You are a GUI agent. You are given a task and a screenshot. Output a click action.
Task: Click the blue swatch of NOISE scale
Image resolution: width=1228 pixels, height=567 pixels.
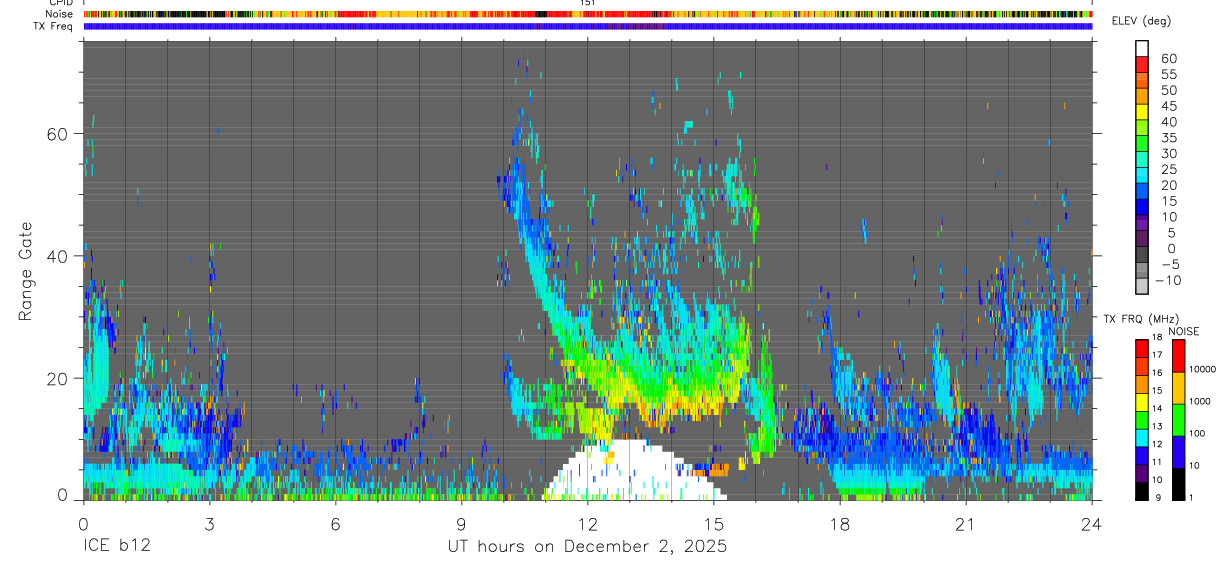[x=1178, y=451]
